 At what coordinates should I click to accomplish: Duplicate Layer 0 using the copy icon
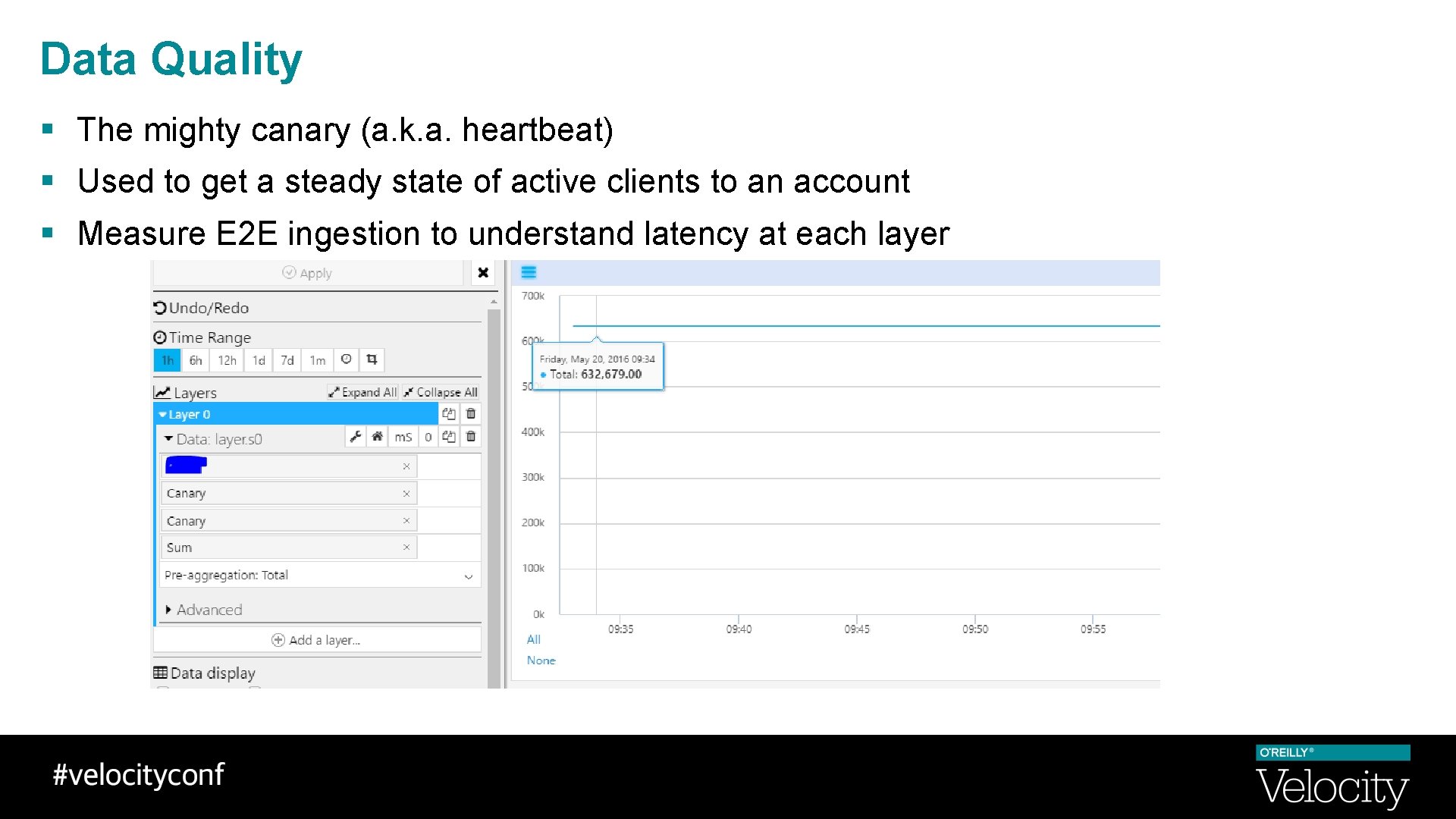[449, 413]
